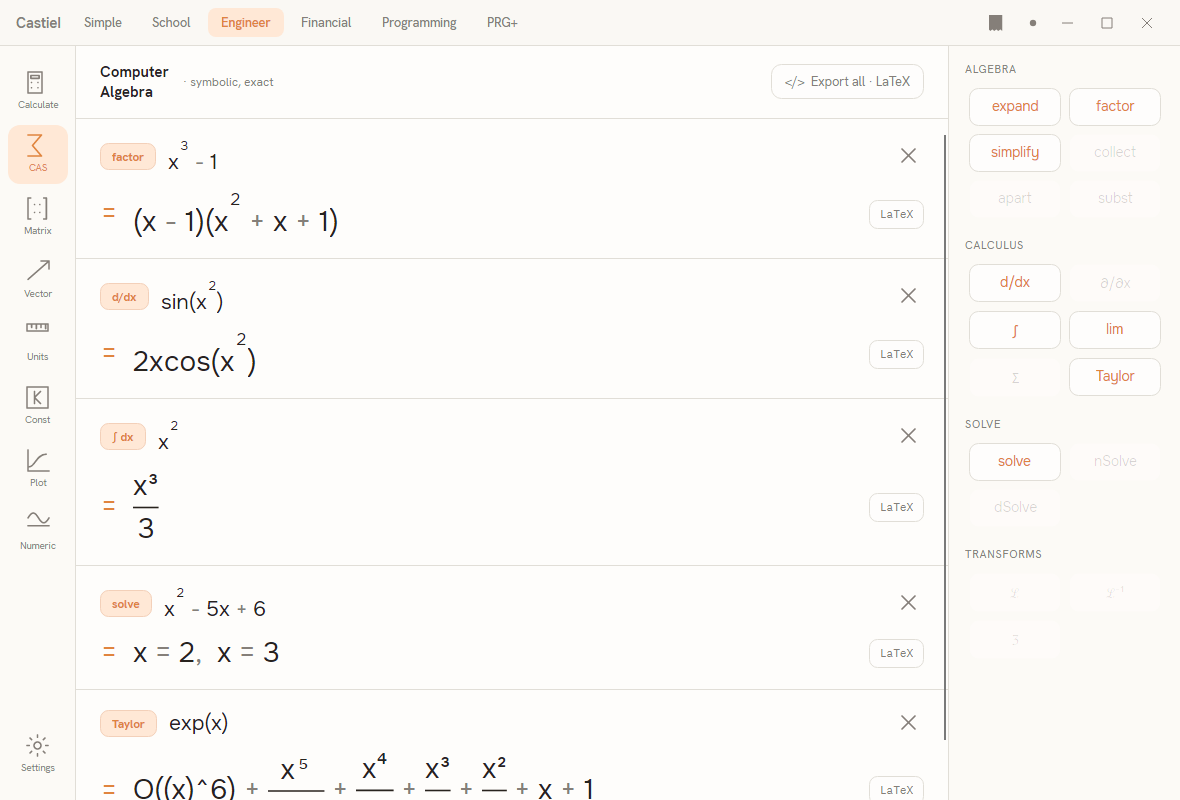Remove the factor x³ − 1 entry
The image size is (1180, 800).
908,156
